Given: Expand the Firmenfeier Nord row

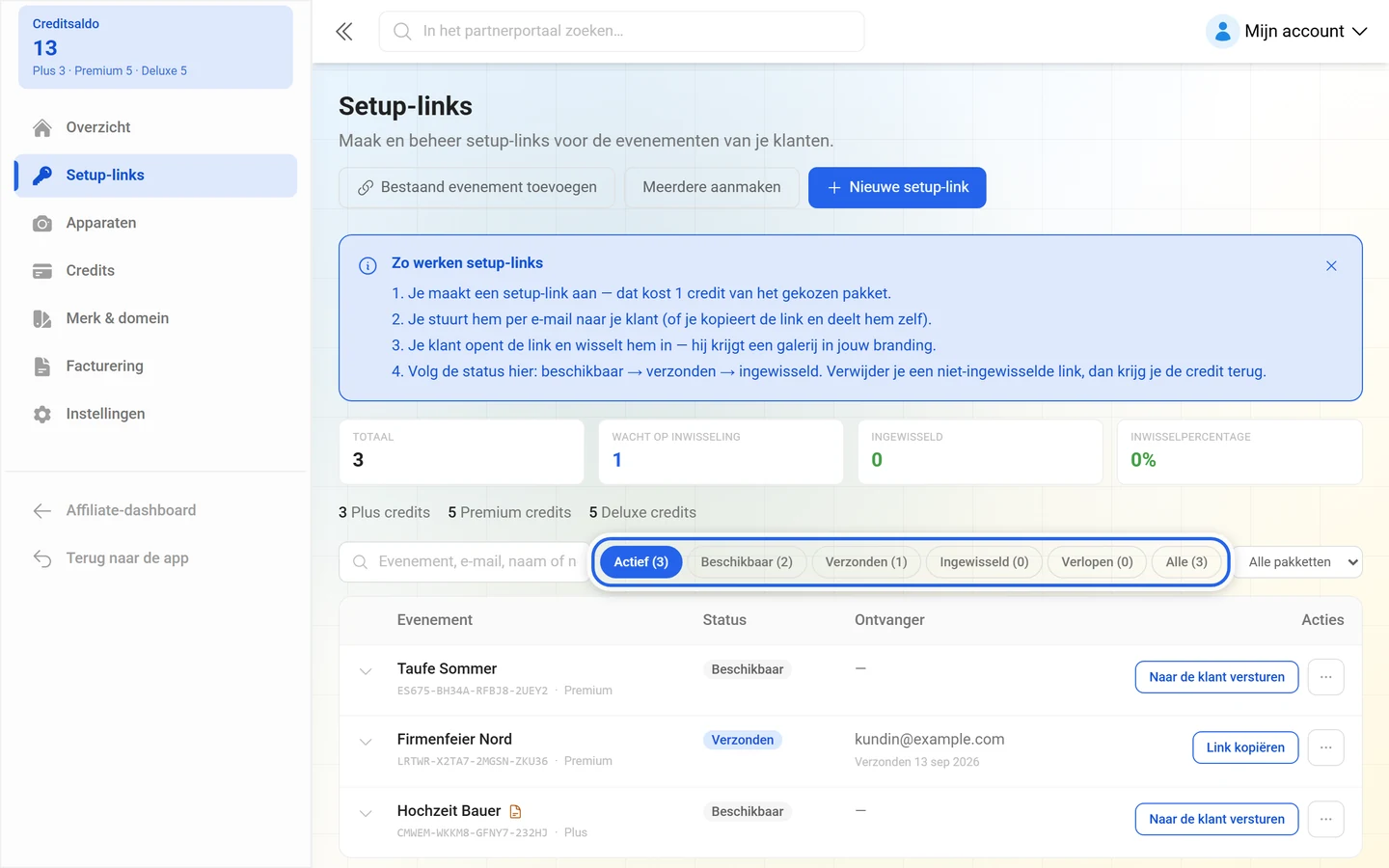Looking at the screenshot, I should coord(366,742).
